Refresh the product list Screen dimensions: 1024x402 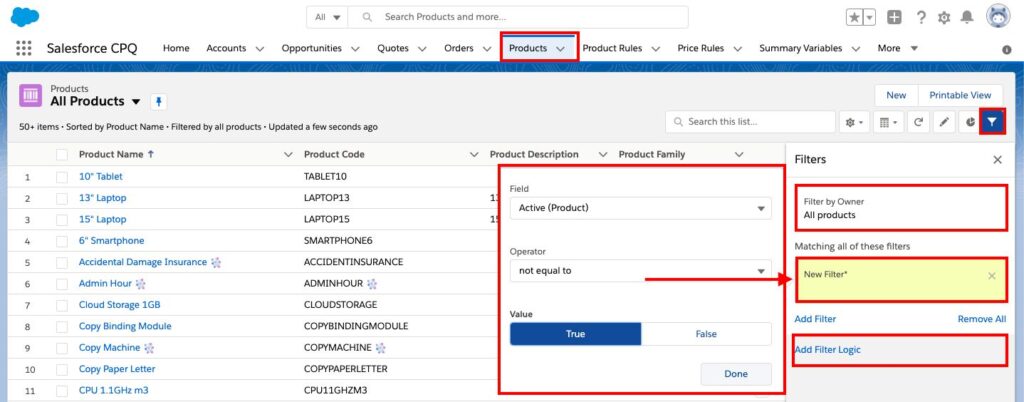click(918, 122)
